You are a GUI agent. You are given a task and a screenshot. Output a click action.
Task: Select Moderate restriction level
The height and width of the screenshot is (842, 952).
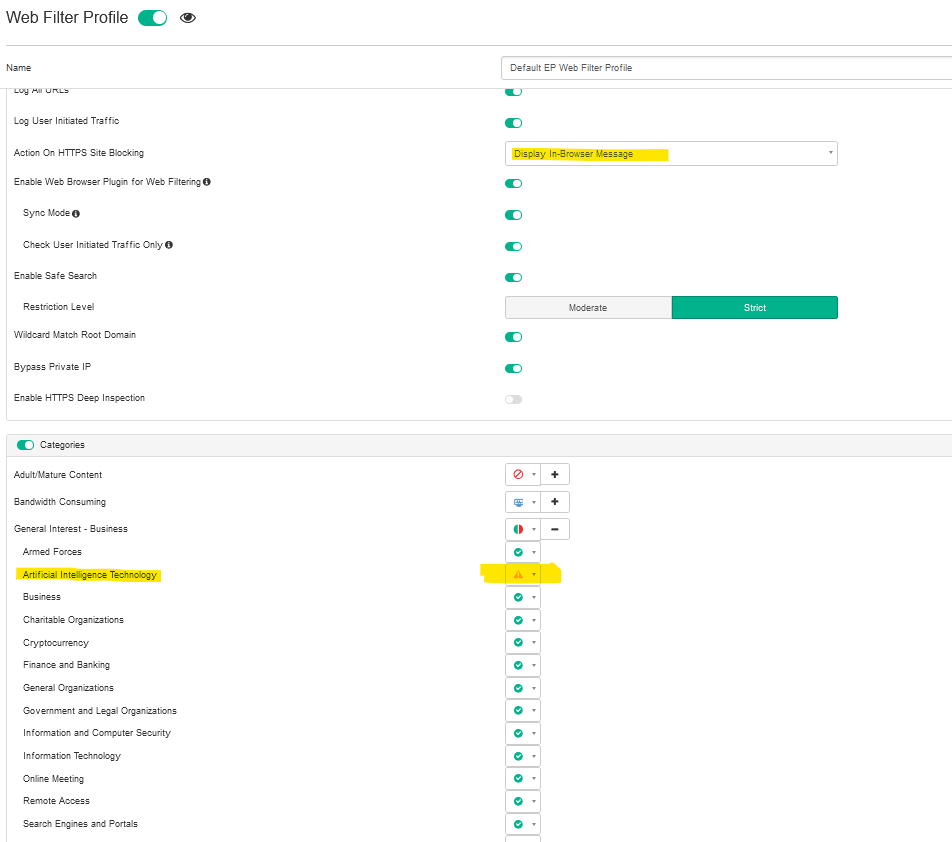588,308
